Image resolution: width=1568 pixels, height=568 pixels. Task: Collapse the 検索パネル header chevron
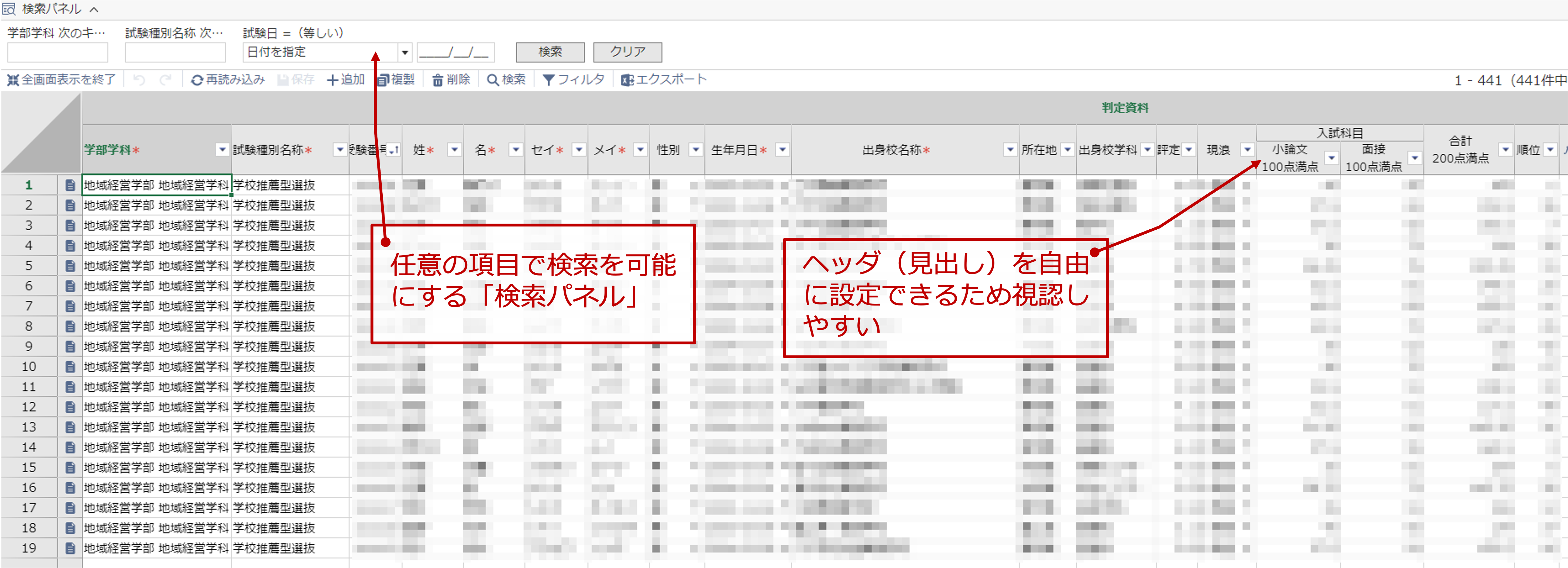click(x=94, y=9)
